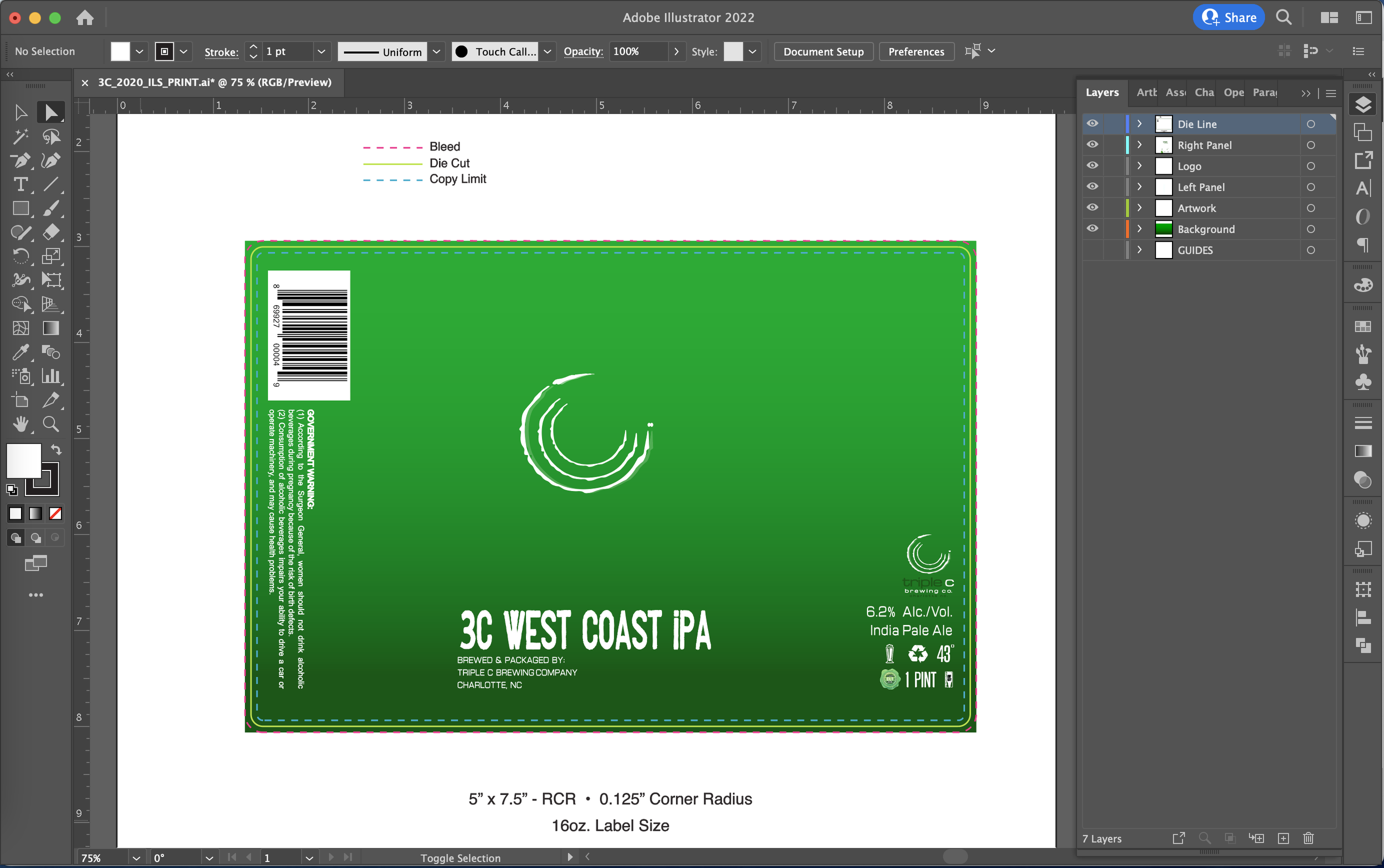Click the white Fill color swatch
The height and width of the screenshot is (868, 1384).
(120, 51)
